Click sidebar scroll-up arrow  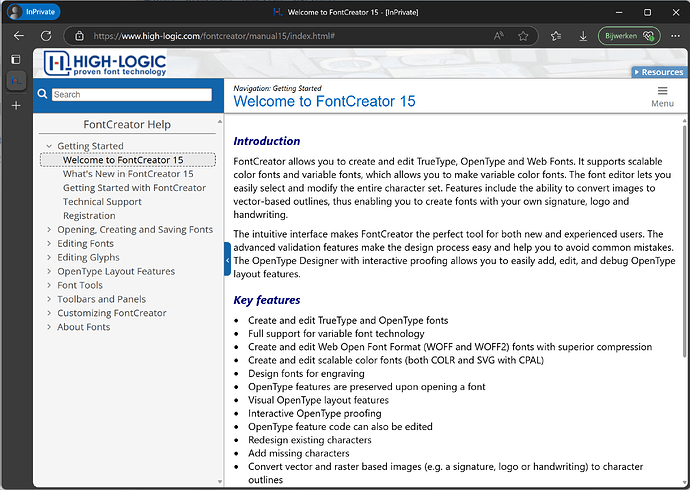[220, 121]
